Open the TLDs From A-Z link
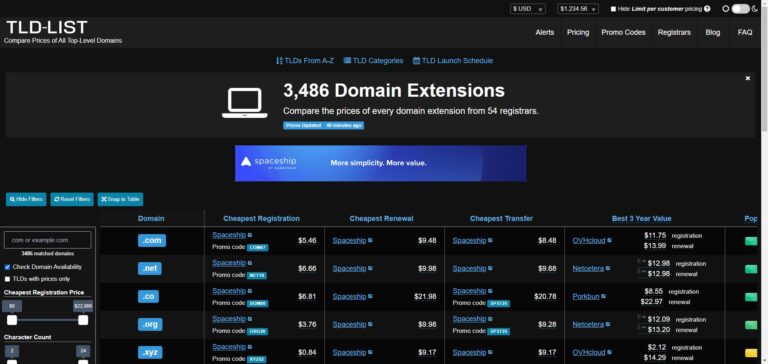The height and width of the screenshot is (364, 768). tap(305, 61)
